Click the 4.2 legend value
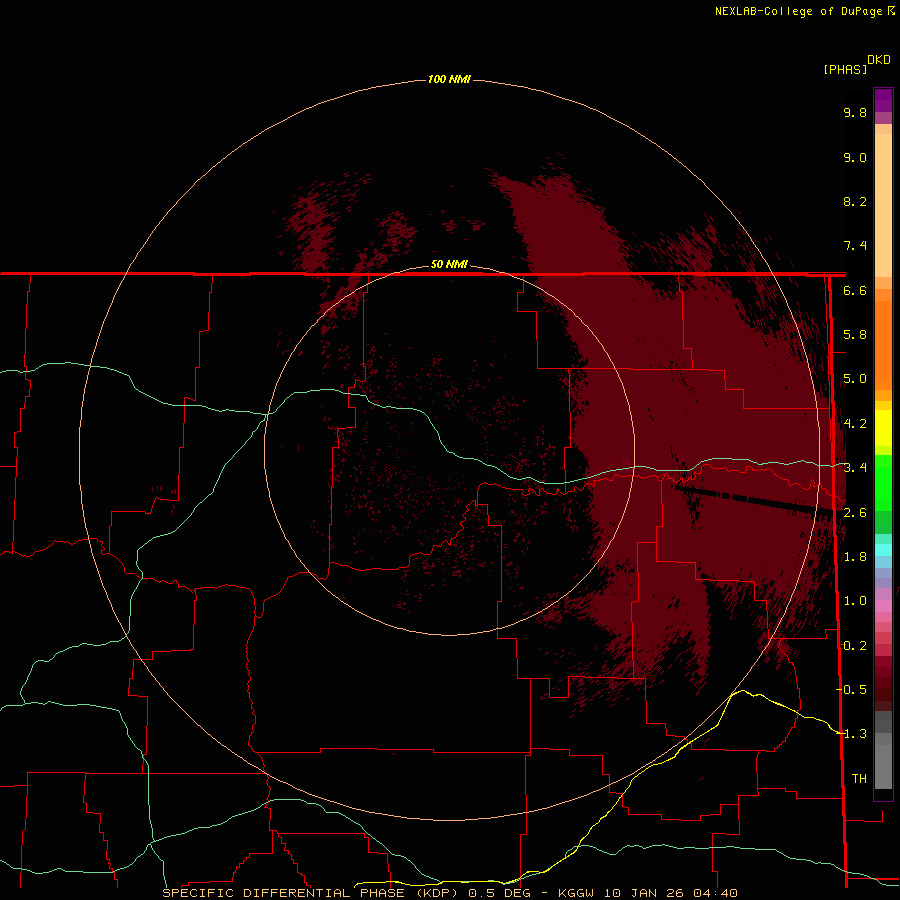Image resolution: width=900 pixels, height=900 pixels. pos(855,424)
